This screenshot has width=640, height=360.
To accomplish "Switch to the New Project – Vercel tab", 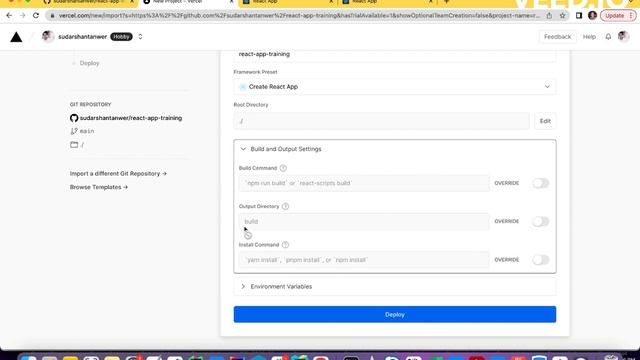I will (188, 2).
